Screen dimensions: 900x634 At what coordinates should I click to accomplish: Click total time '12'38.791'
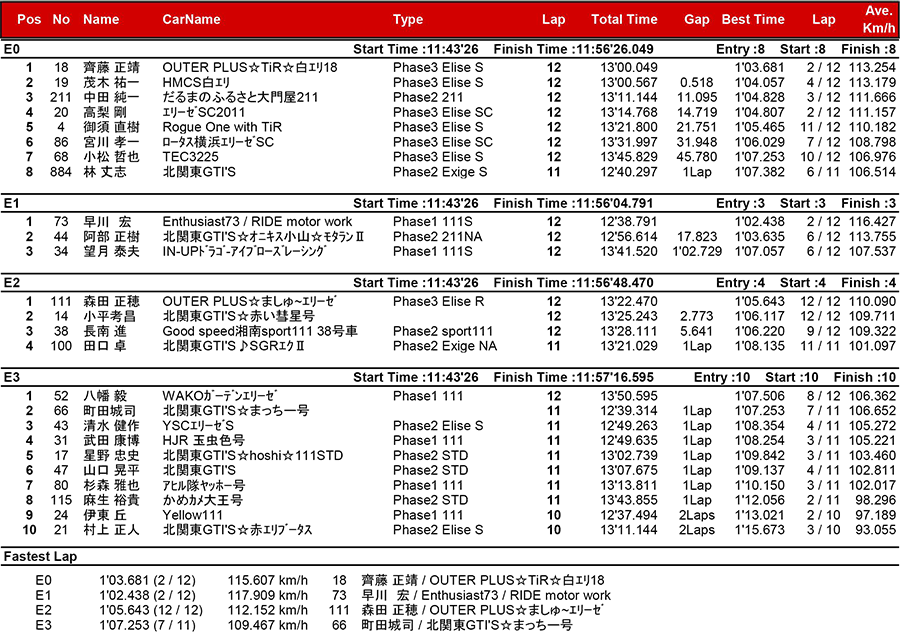point(629,222)
